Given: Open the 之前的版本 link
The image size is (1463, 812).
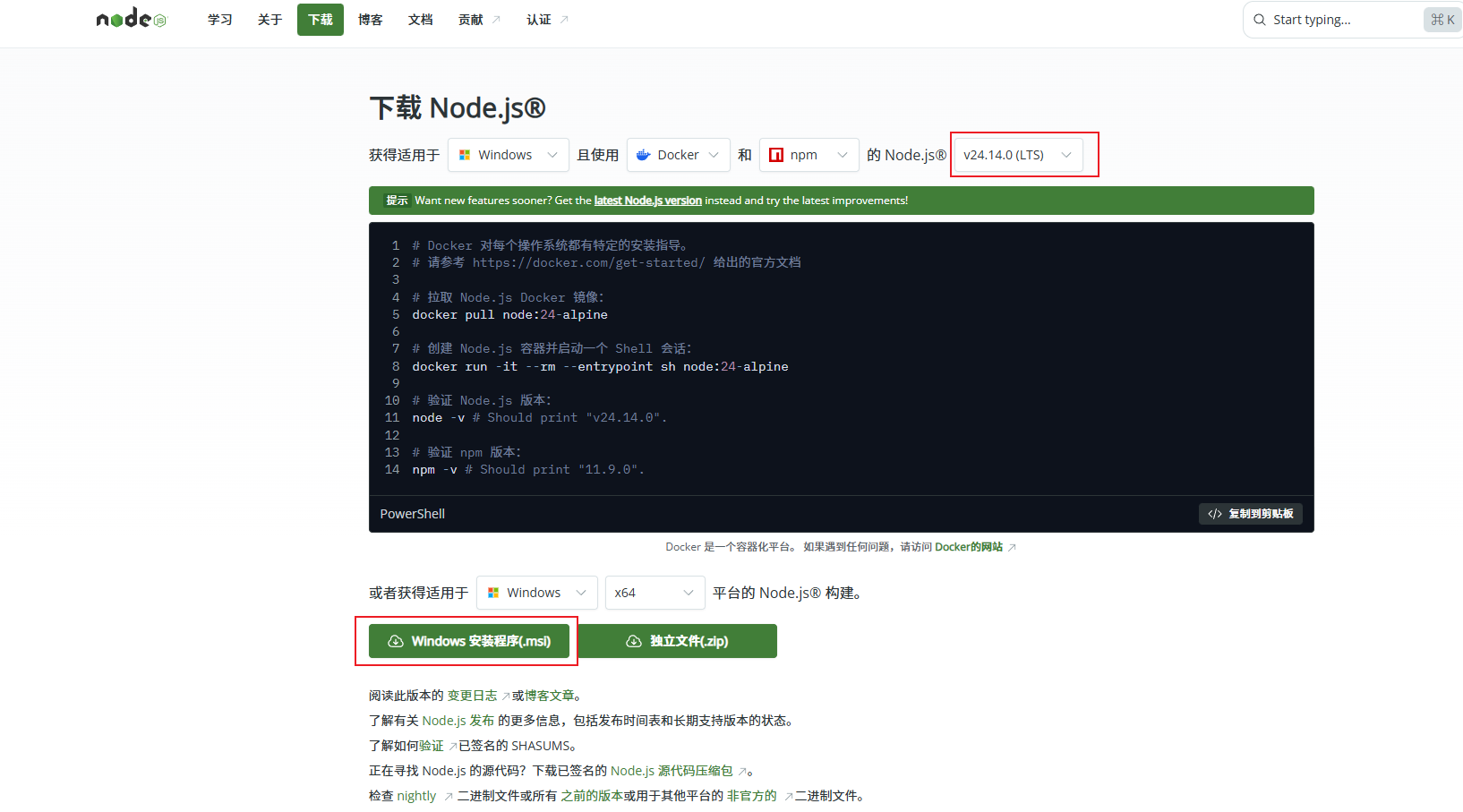Looking at the screenshot, I should tap(592, 796).
